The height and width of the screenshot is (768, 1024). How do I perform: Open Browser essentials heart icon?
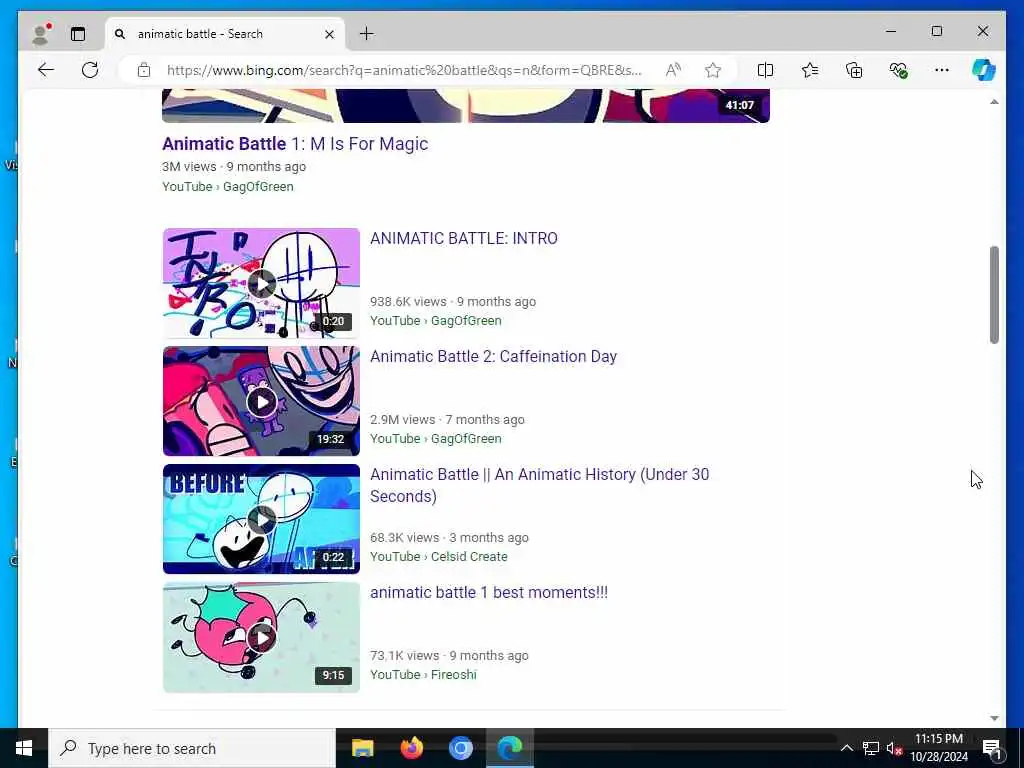(x=899, y=70)
